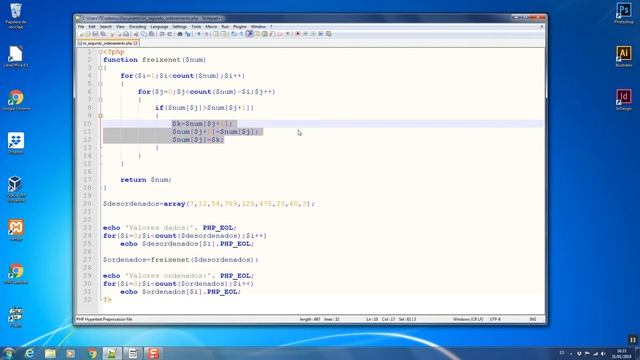Paste with the Paste toolbar icon
This screenshot has height=360, width=640.
(151, 34)
